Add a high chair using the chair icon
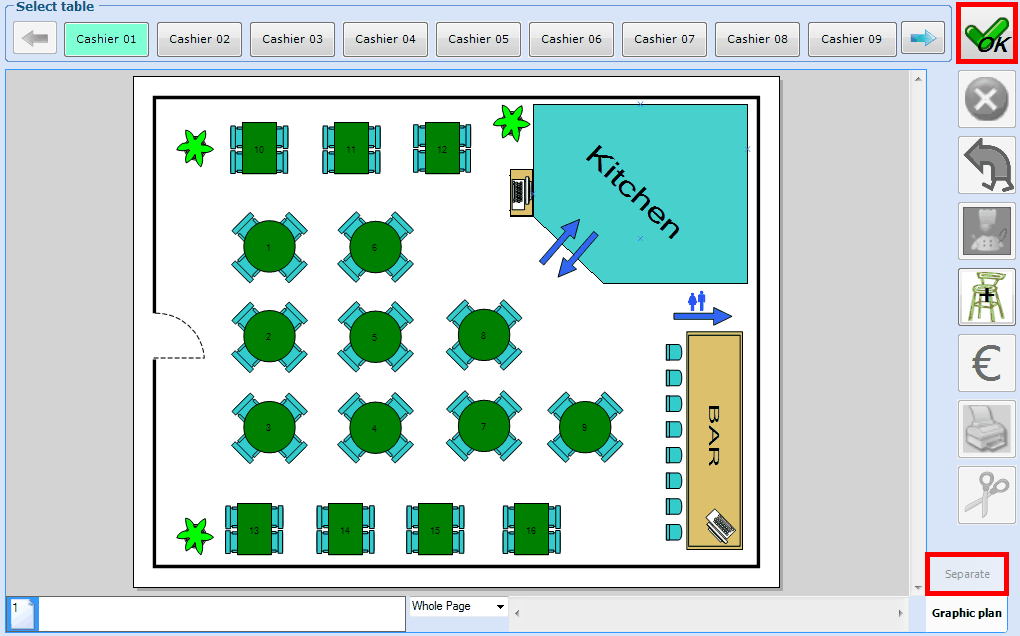1020x636 pixels. [986, 297]
